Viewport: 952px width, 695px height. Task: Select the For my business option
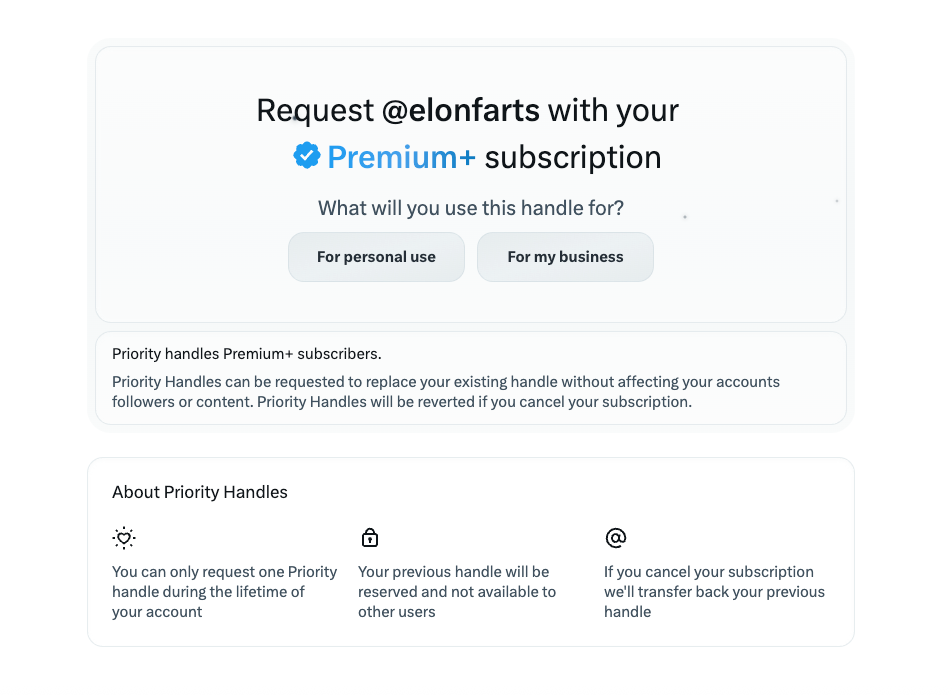click(565, 257)
